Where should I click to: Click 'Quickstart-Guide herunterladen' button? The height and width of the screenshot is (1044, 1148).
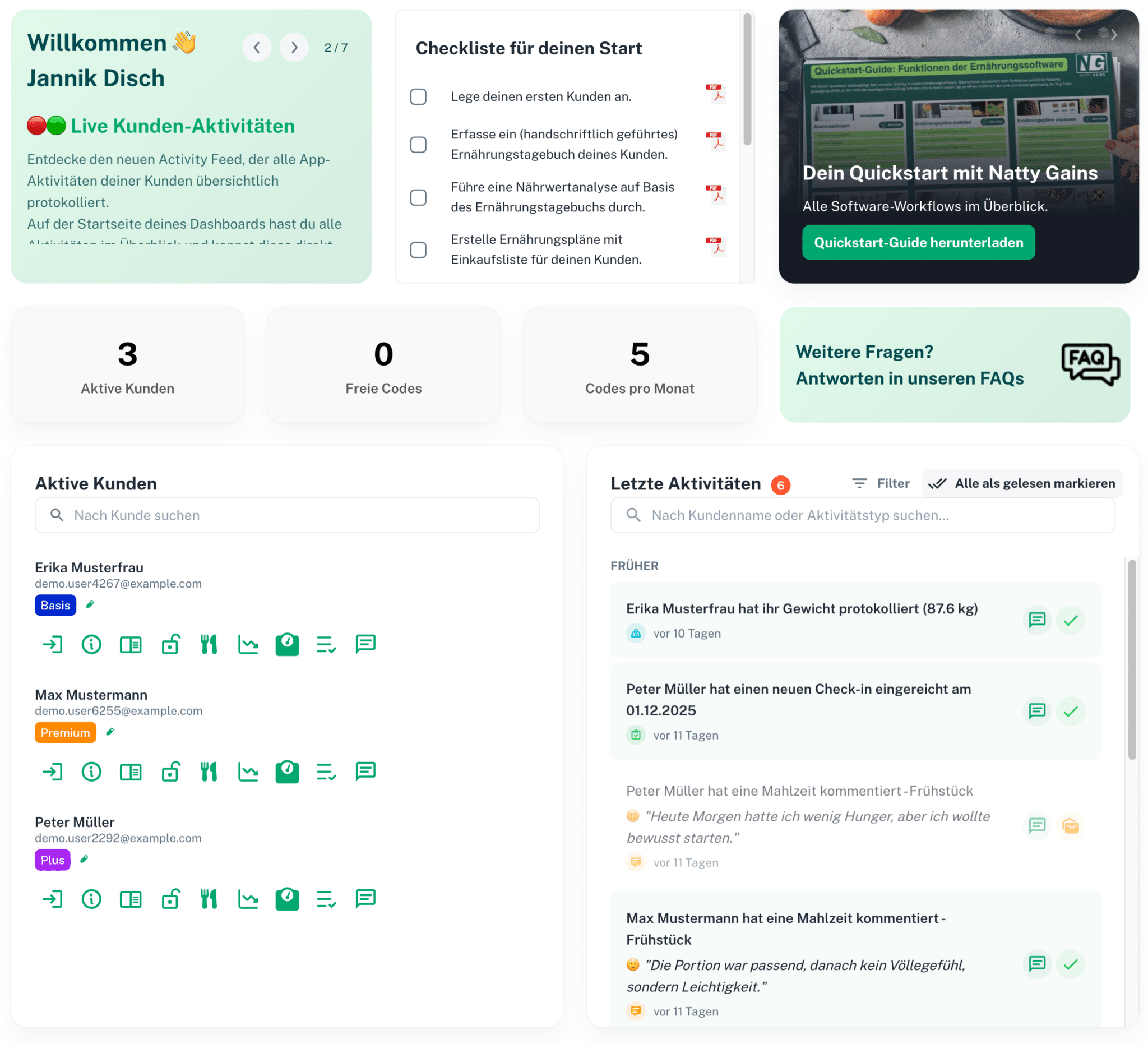[918, 243]
